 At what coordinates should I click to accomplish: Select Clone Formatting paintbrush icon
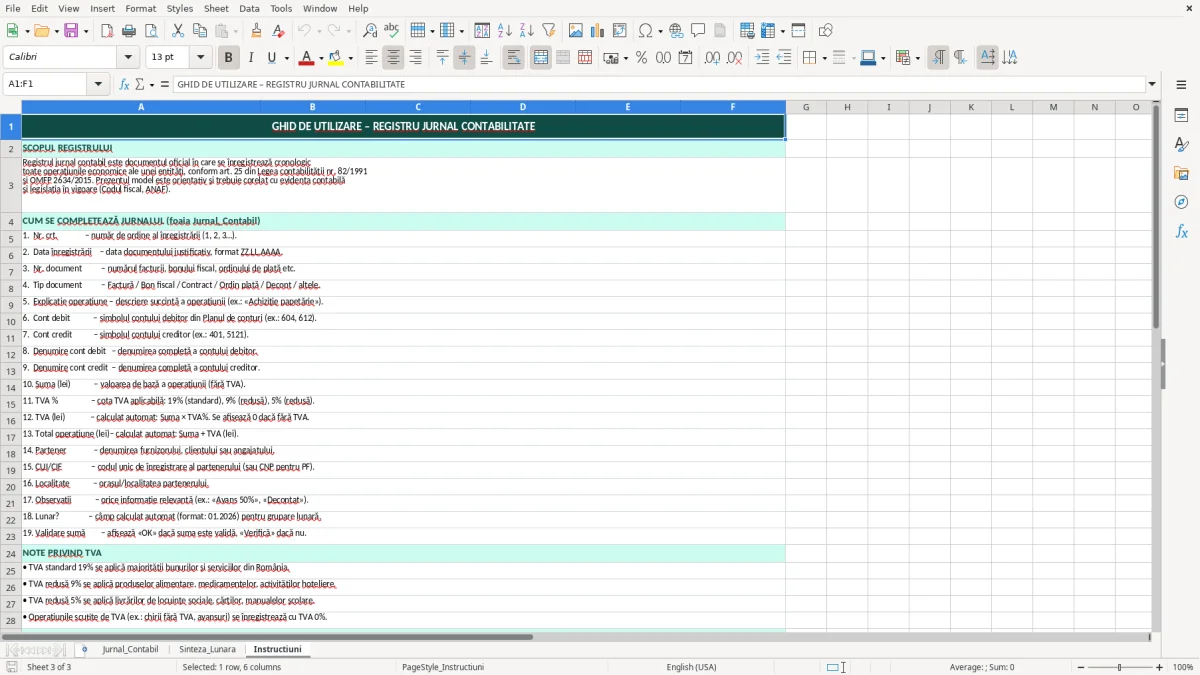(x=256, y=31)
